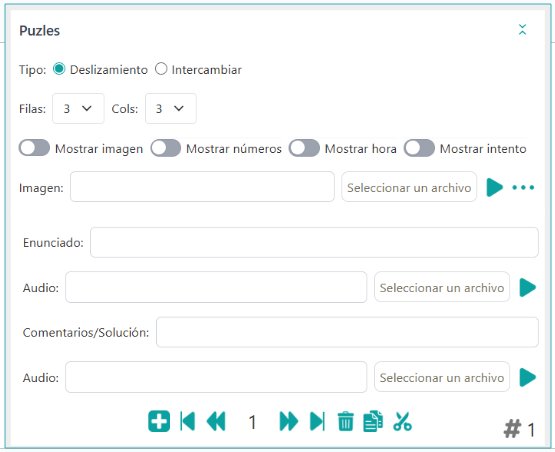Open more image options ellipsis
The height and width of the screenshot is (452, 555).
pos(523,187)
